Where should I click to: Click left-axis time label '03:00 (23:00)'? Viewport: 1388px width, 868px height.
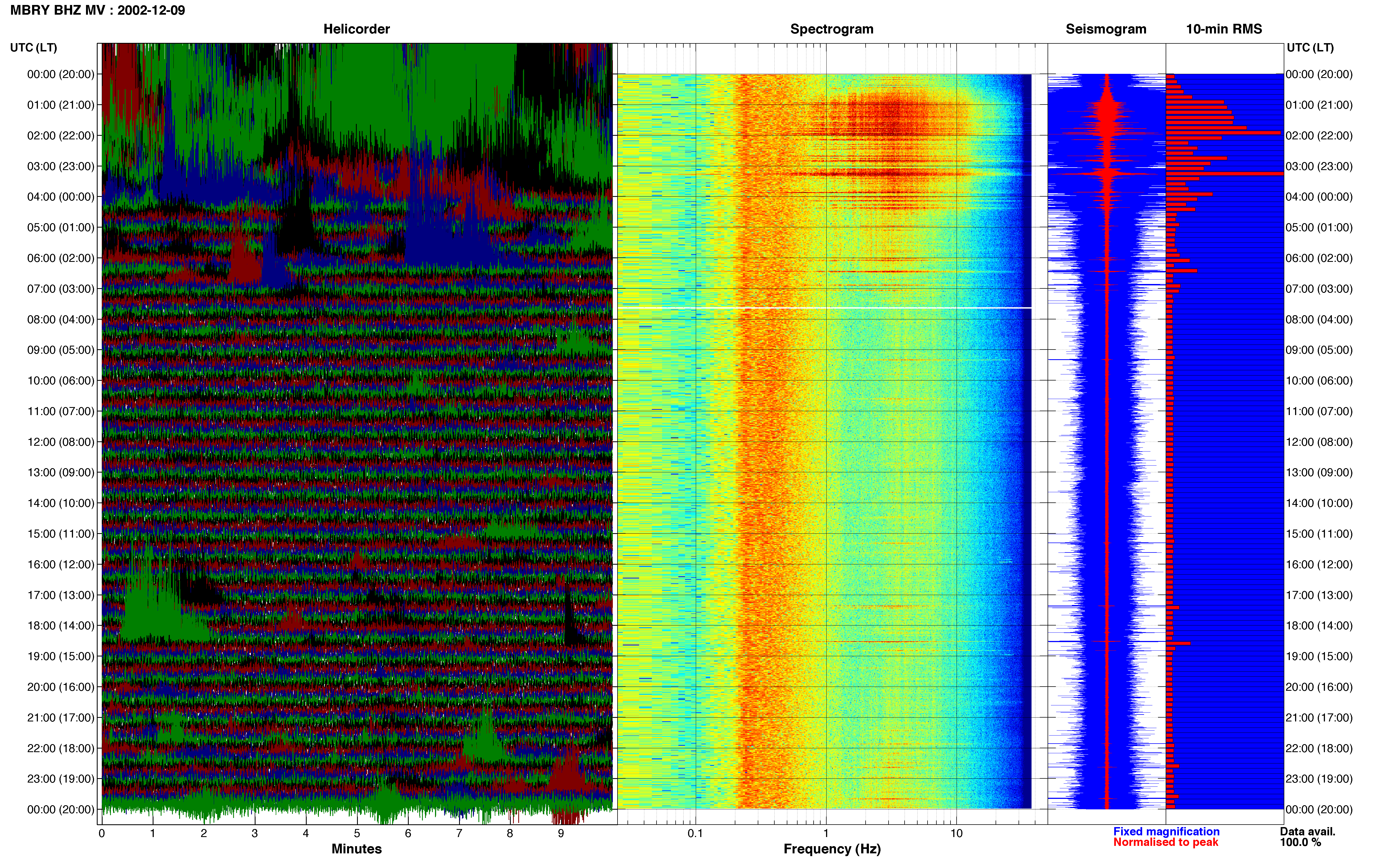[x=61, y=166]
